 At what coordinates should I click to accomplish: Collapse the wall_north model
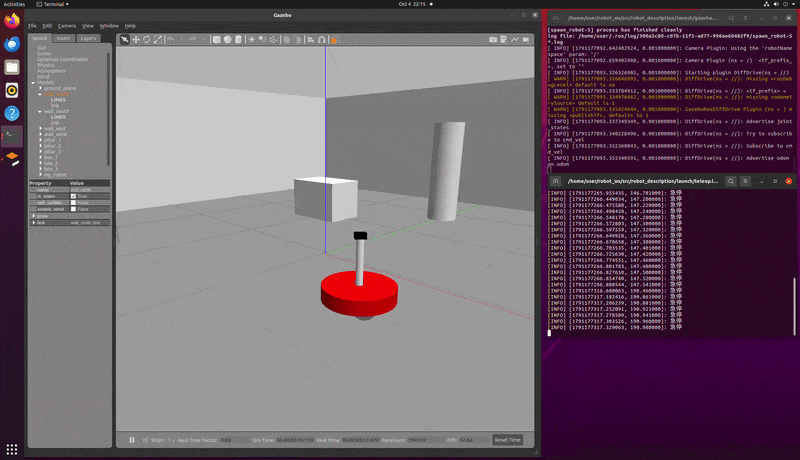40,94
